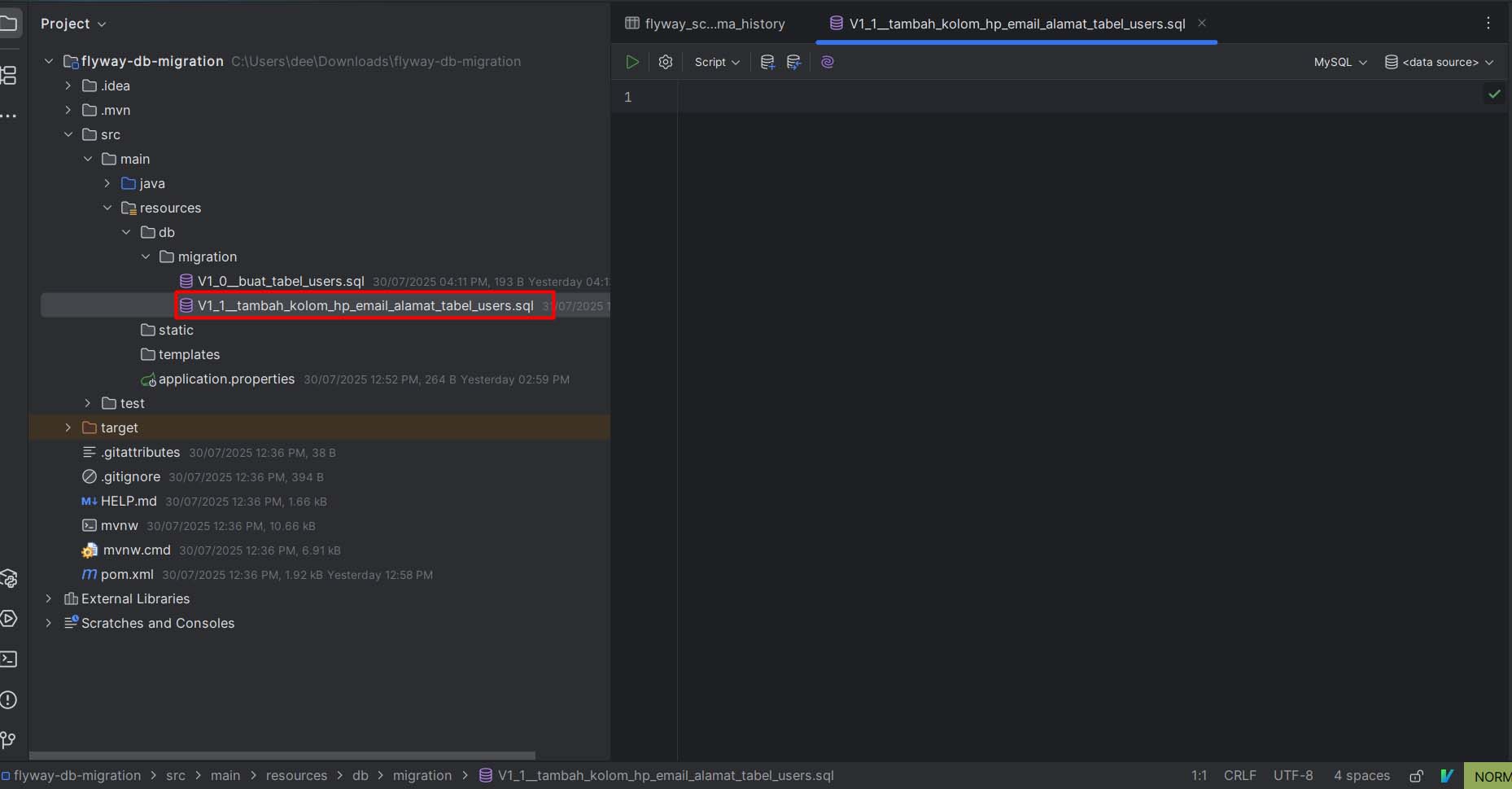Image resolution: width=1512 pixels, height=789 pixels.
Task: Click the green inspection checkmark
Action: [1494, 94]
